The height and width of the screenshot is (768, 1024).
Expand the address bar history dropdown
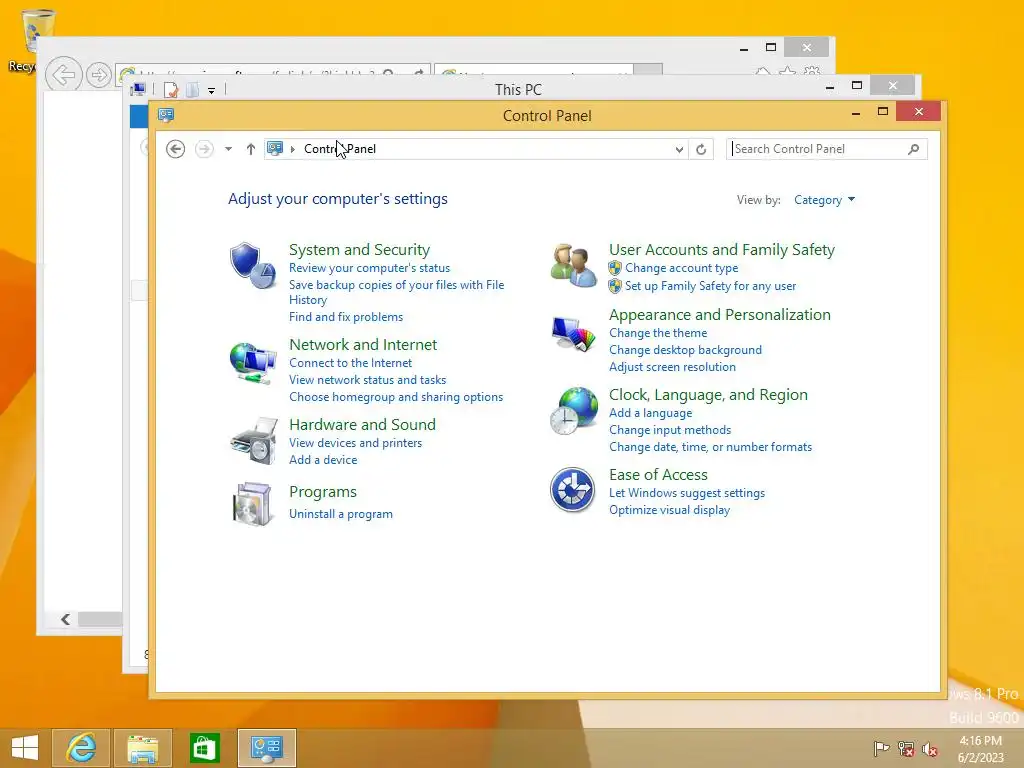coord(679,150)
